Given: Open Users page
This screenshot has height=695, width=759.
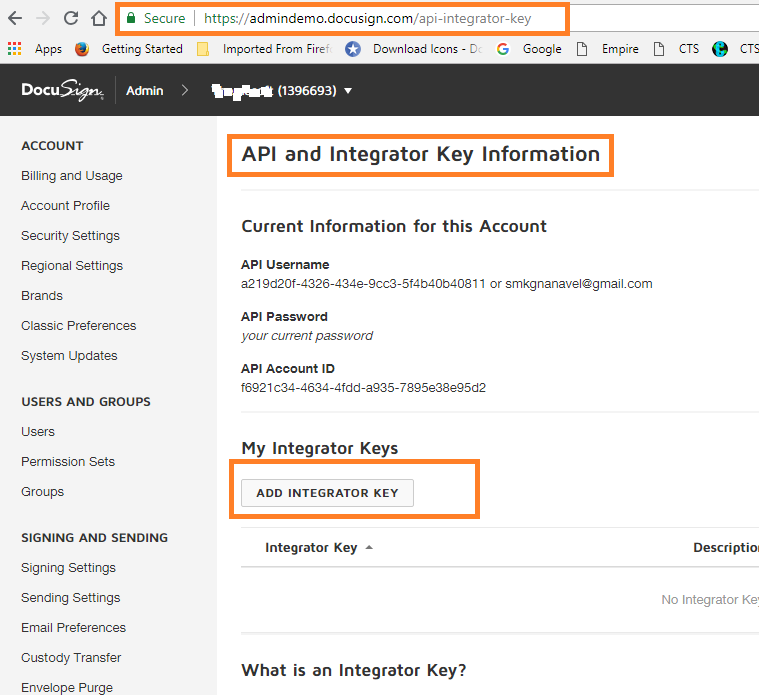Looking at the screenshot, I should 38,432.
